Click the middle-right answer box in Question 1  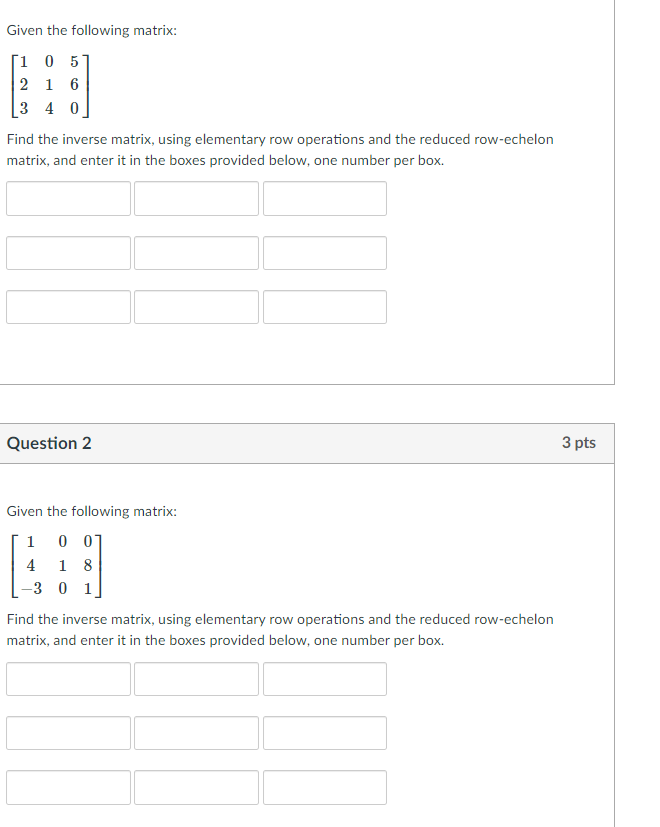click(x=324, y=252)
